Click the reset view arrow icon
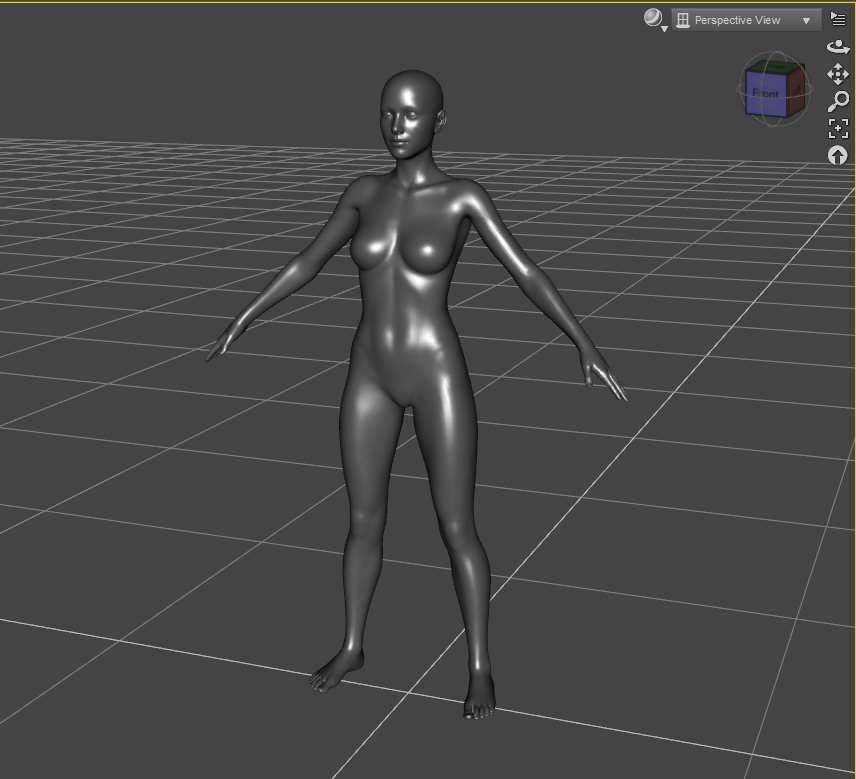Image resolution: width=856 pixels, height=779 pixels. pos(838,156)
